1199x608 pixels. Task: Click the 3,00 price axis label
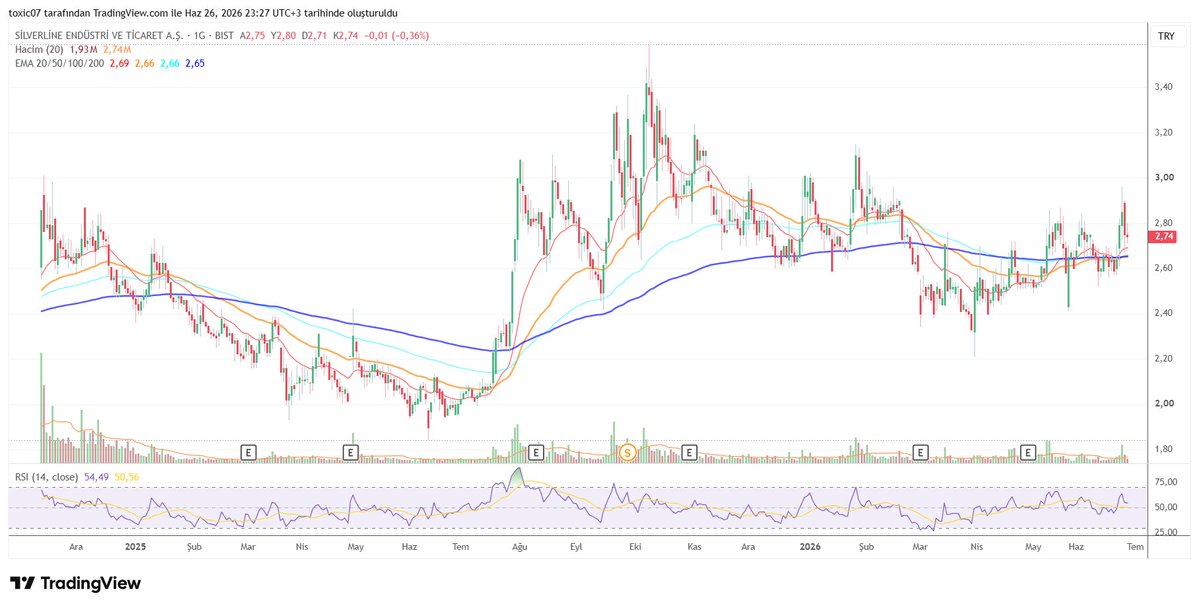(x=1164, y=177)
